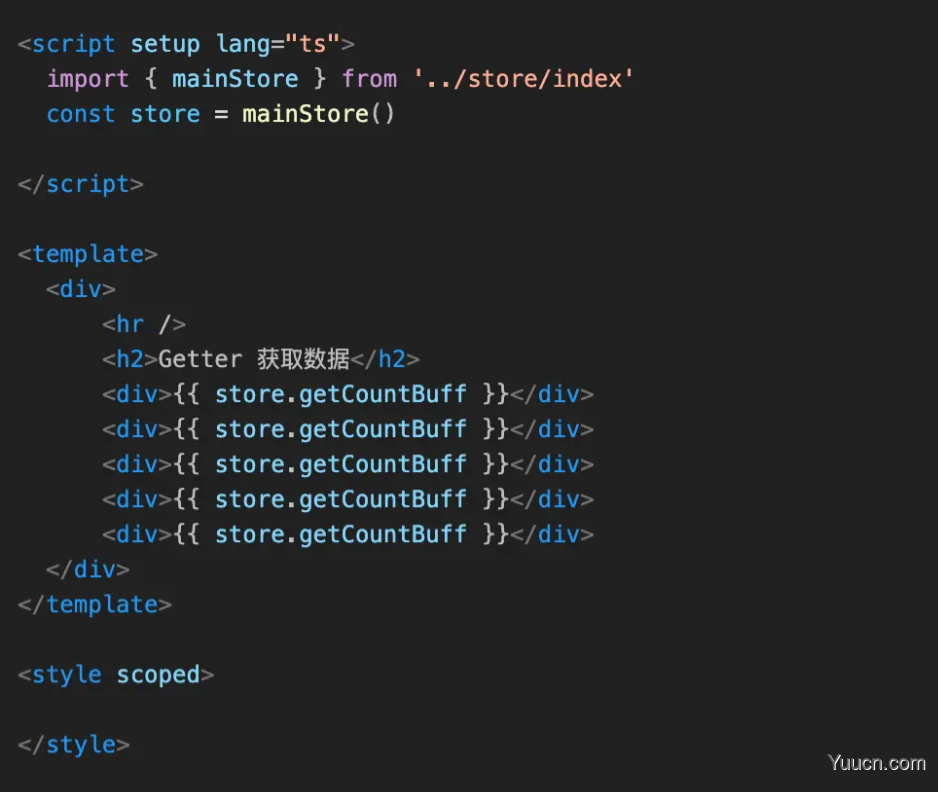Click the 'Getter 获取数据' heading text
938x792 pixels.
[x=253, y=359]
